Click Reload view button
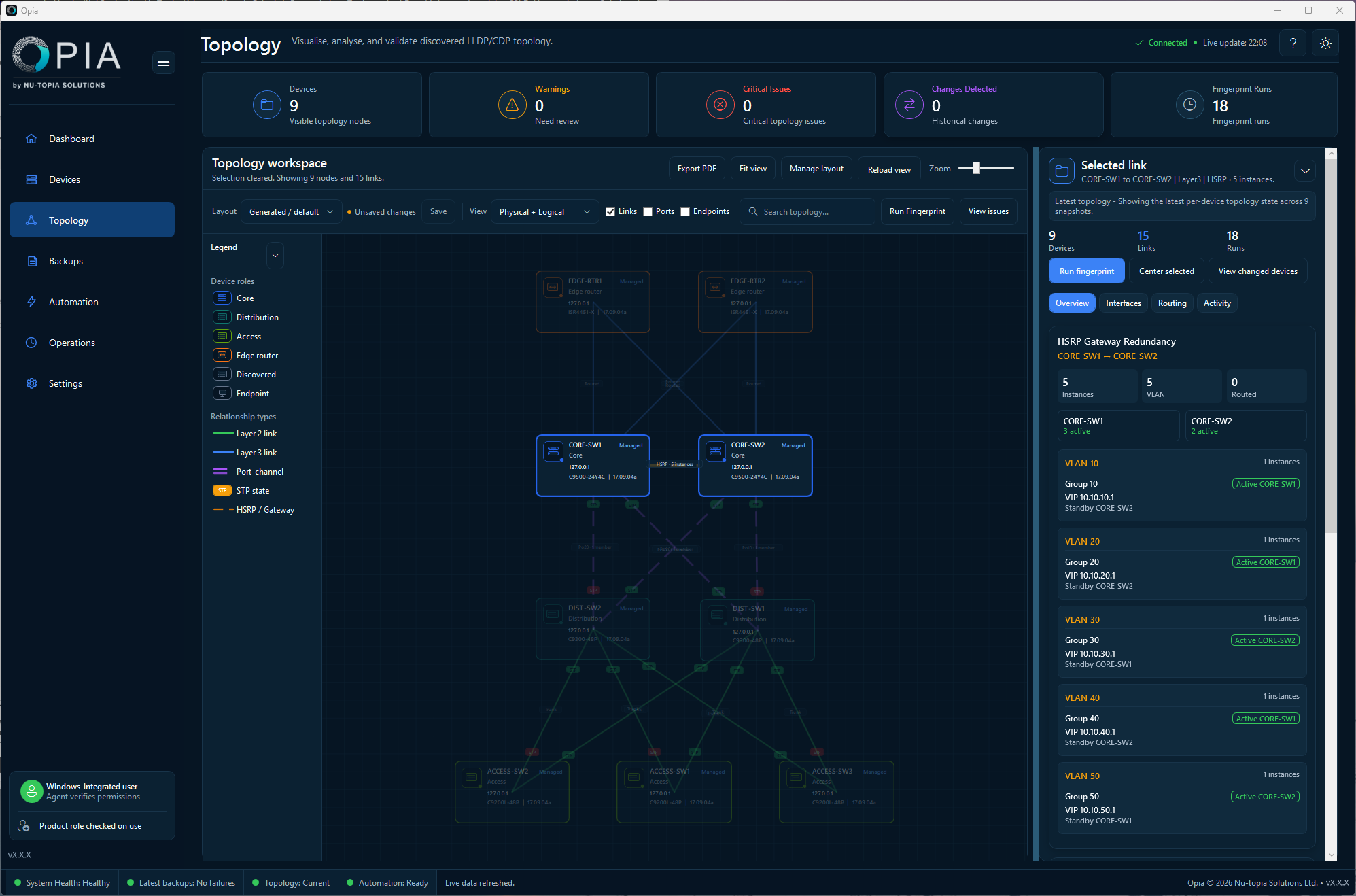 click(889, 169)
